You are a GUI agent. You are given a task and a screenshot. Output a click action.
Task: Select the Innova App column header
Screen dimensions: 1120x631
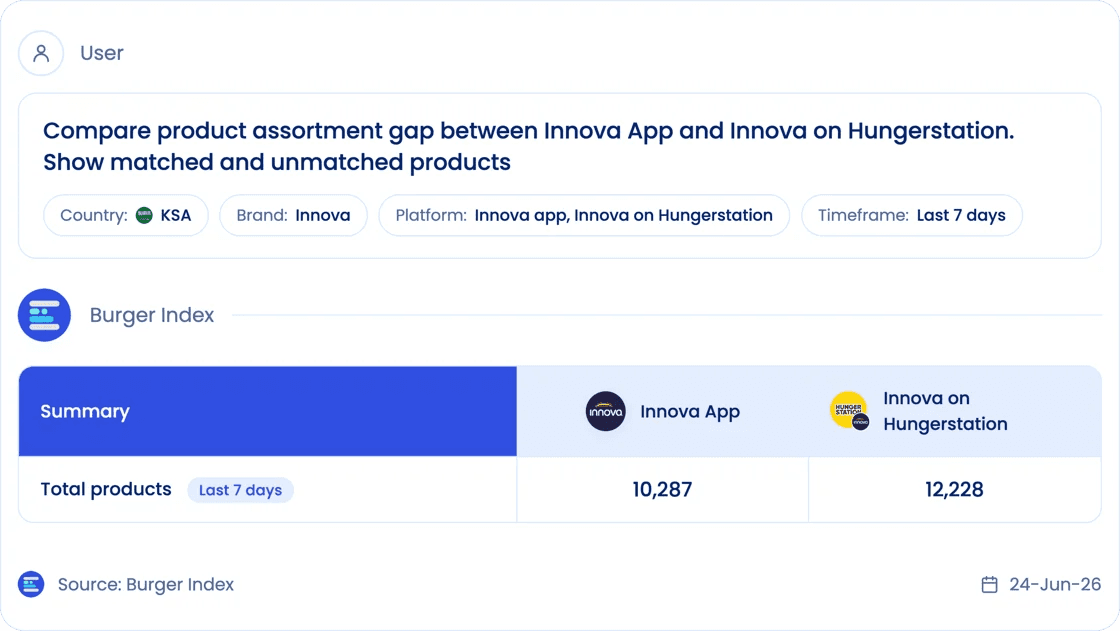(x=663, y=412)
